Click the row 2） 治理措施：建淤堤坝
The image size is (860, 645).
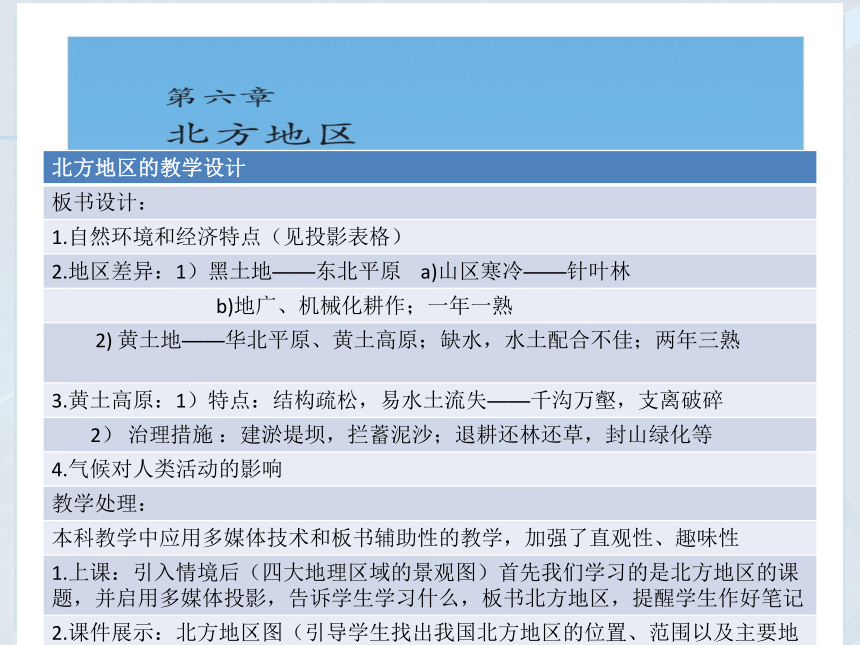430,434
